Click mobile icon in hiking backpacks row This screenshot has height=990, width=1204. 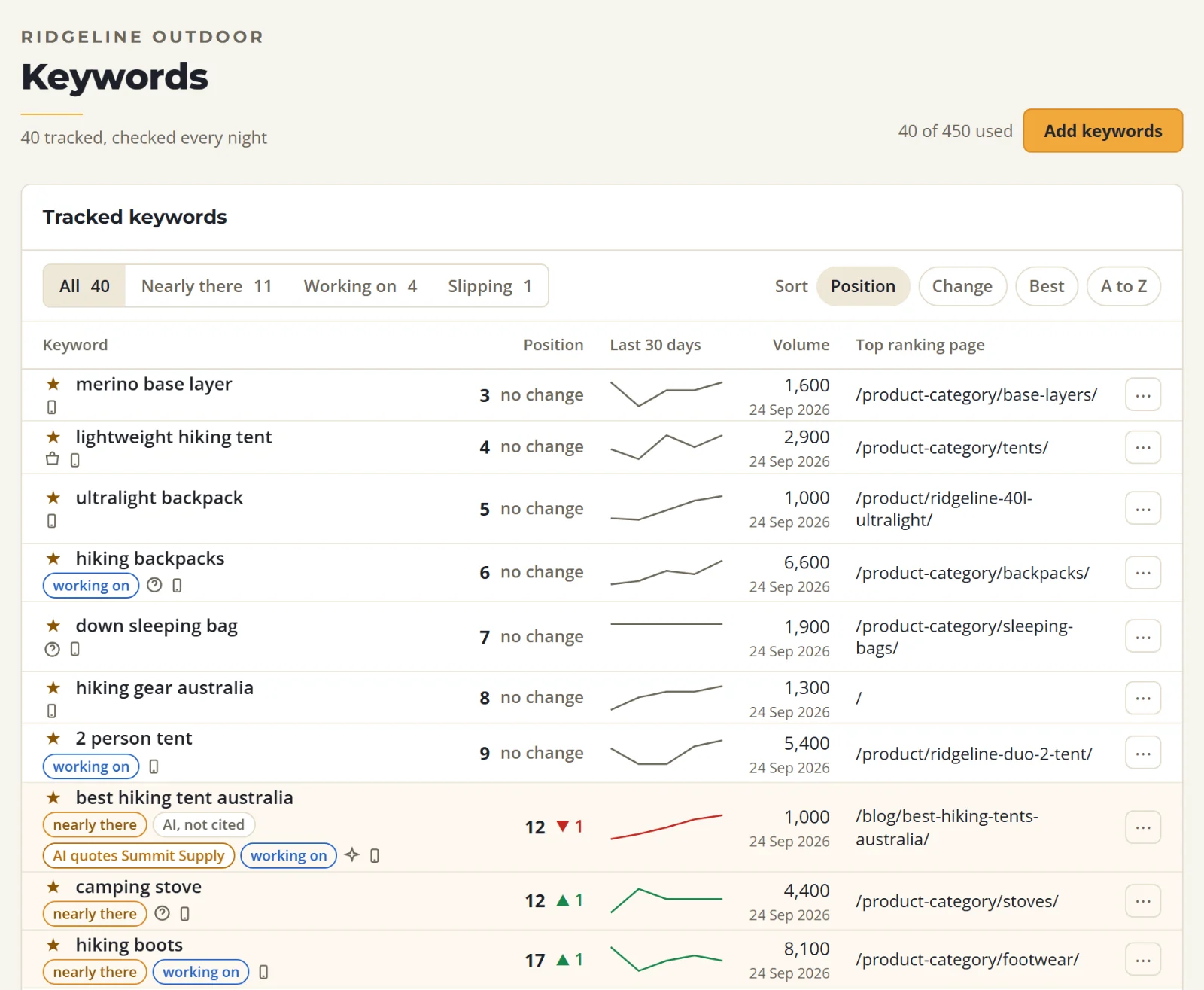[x=177, y=586]
